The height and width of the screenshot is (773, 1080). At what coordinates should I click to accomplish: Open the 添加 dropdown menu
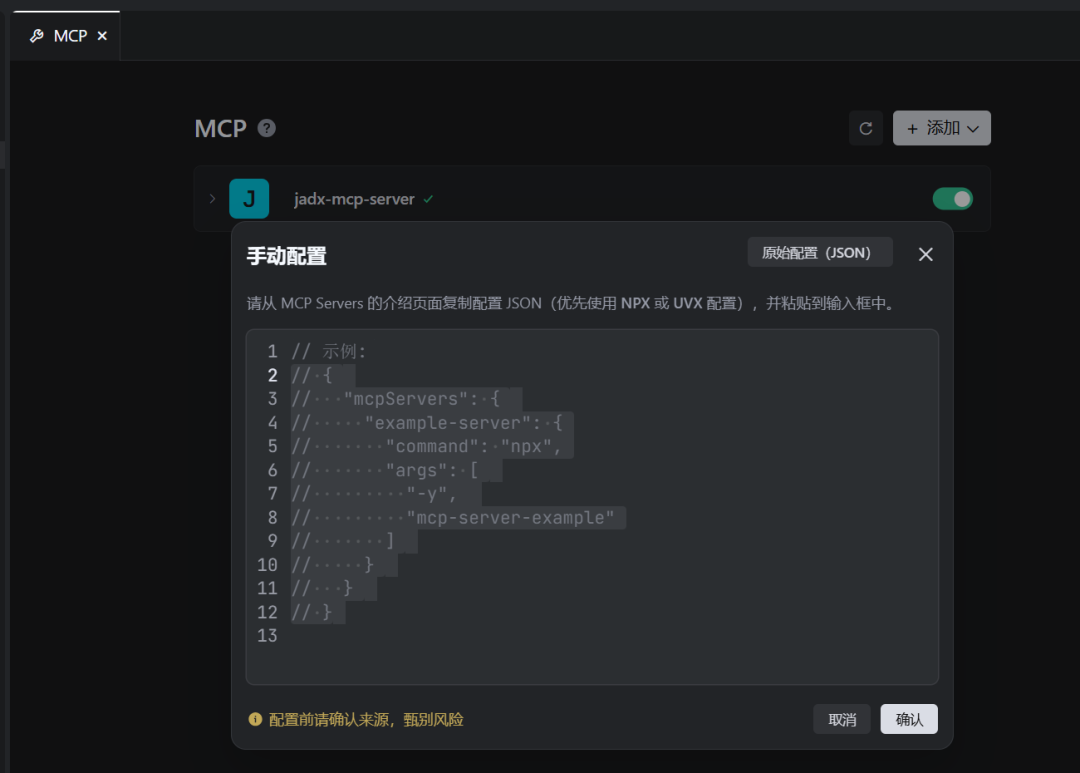pos(942,128)
